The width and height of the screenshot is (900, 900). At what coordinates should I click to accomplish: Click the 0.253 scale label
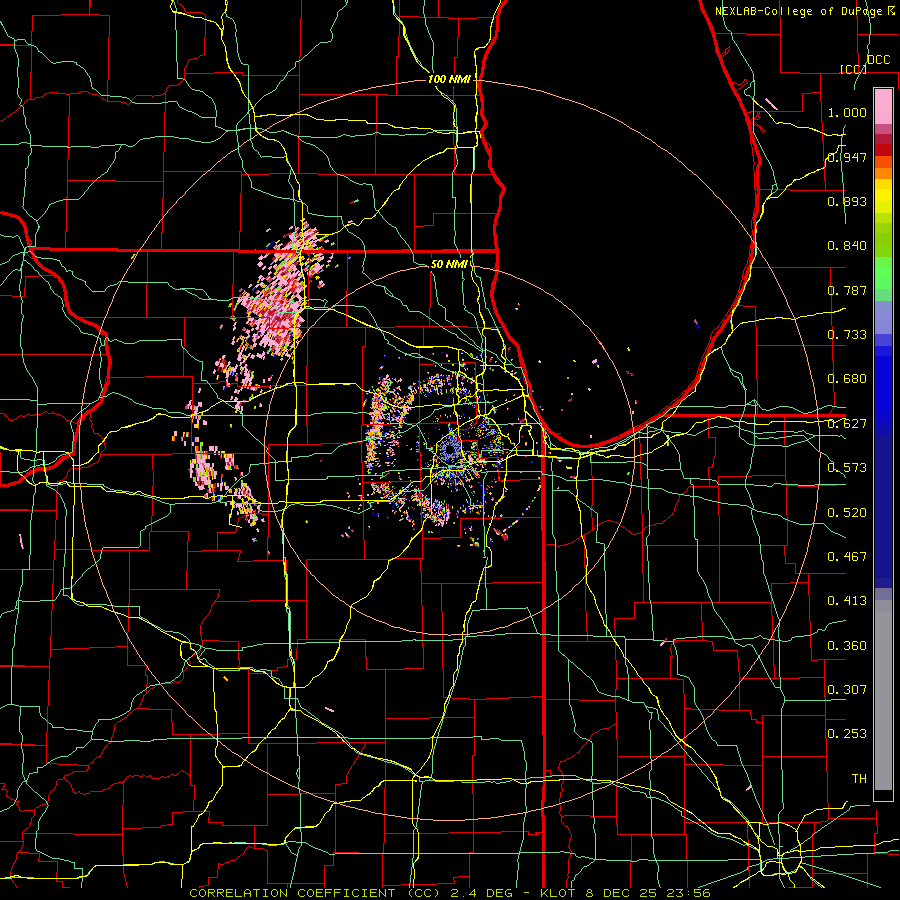point(847,734)
